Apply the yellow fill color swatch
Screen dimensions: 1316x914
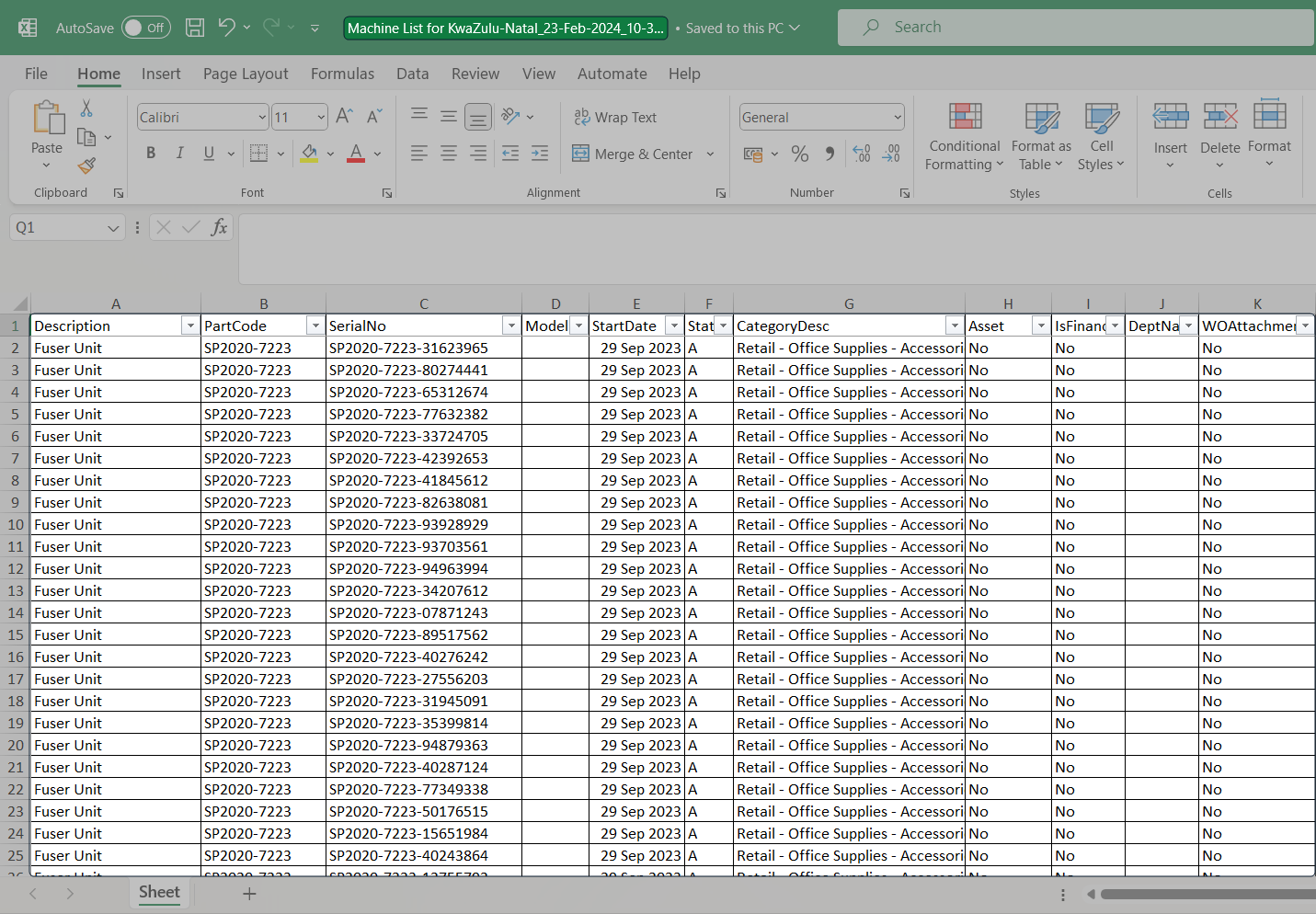(x=309, y=154)
